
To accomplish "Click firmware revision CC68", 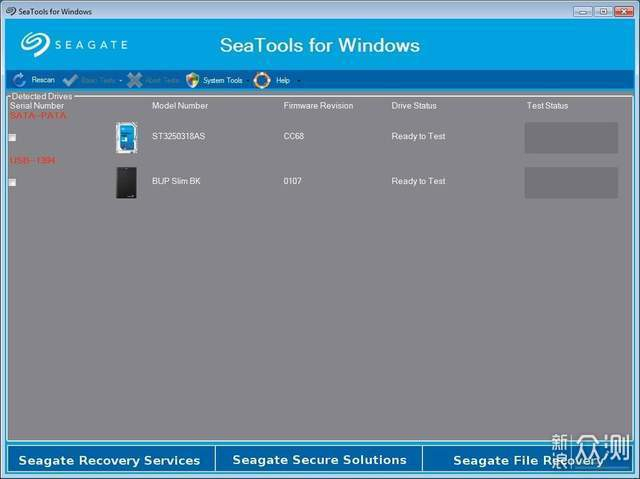I will point(293,136).
